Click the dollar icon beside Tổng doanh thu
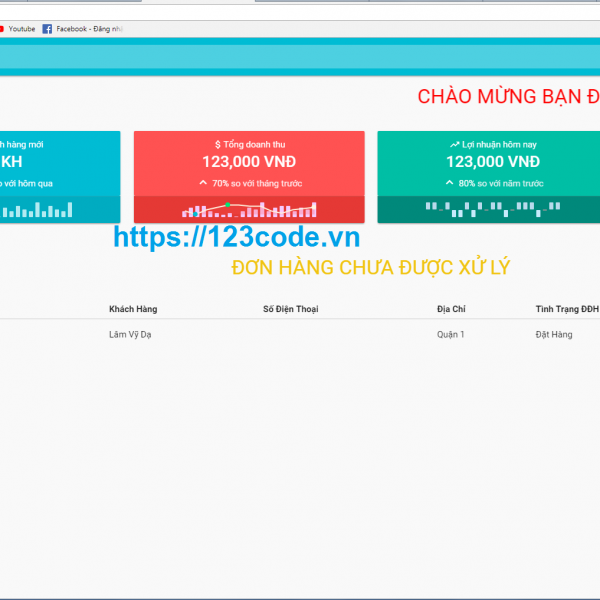This screenshot has width=600, height=600. click(218, 145)
